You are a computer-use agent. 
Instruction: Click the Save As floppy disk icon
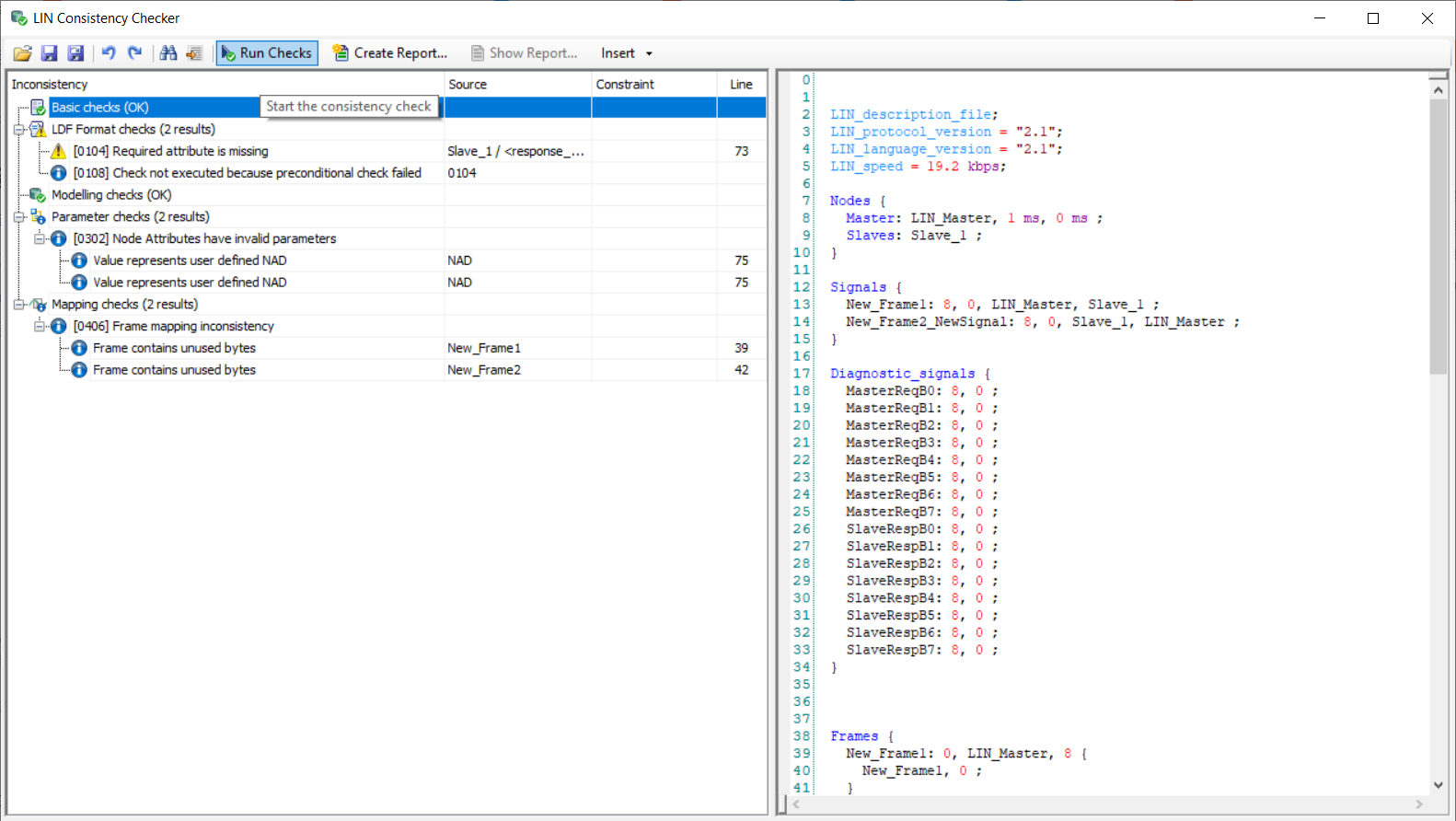(76, 53)
